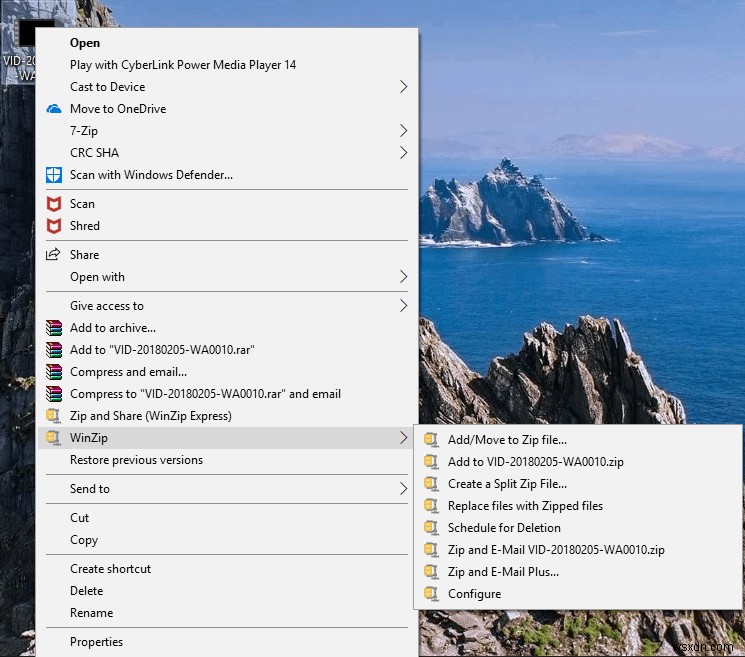Select Compress to "VID-20180205-WA0010.rar" and email
The width and height of the screenshot is (745, 657).
click(227, 394)
